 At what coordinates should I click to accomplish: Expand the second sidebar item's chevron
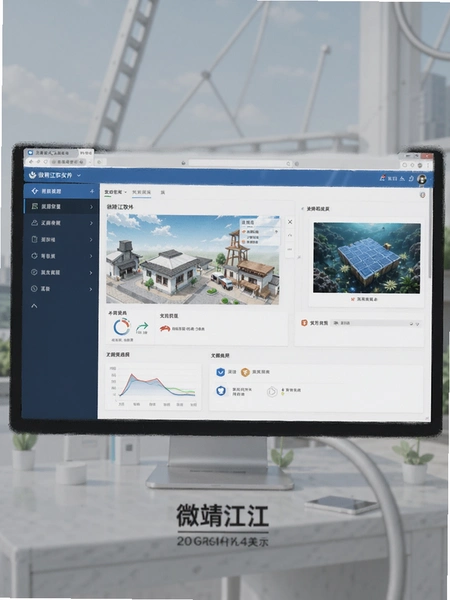pos(91,207)
